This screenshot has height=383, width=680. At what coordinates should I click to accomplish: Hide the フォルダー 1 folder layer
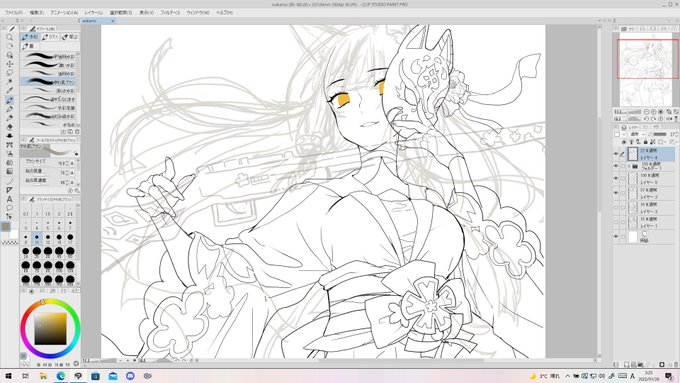616,166
